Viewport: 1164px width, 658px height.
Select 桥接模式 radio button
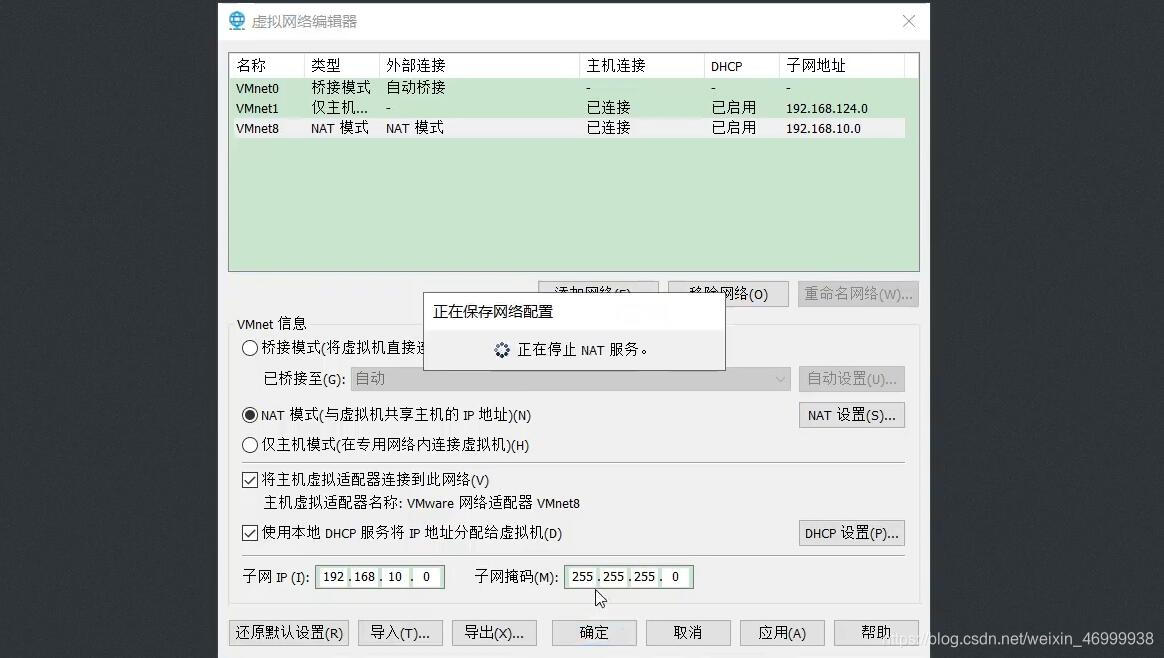coord(250,348)
